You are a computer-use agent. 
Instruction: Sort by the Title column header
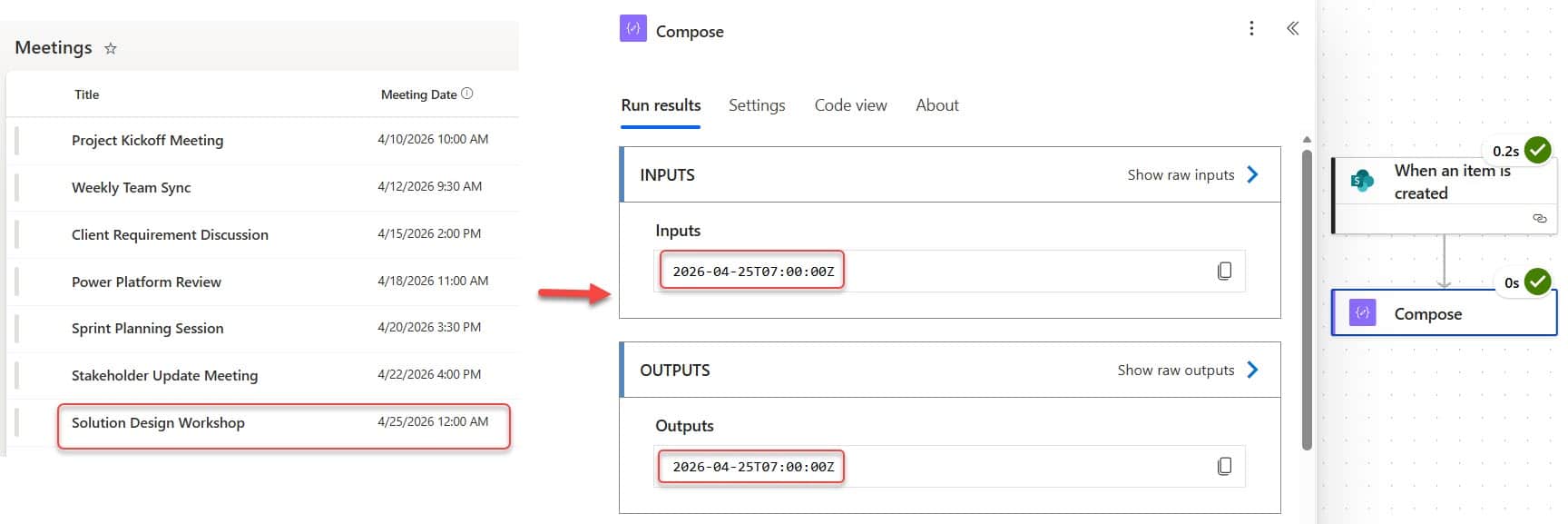(x=86, y=94)
